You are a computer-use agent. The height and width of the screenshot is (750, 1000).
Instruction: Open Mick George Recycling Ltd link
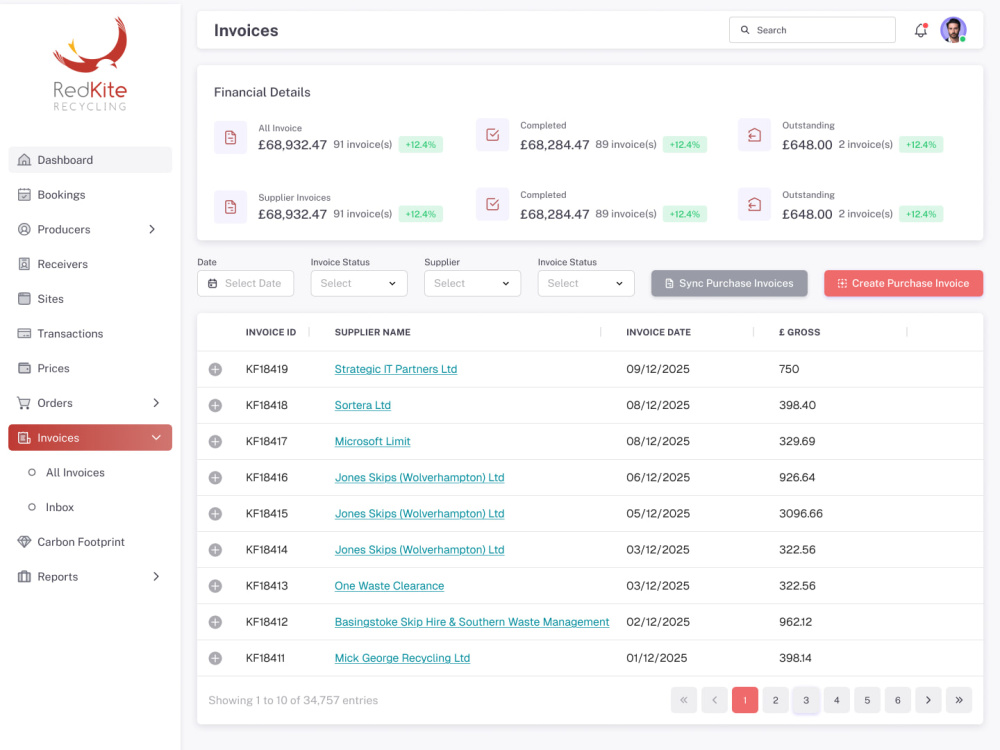pos(402,658)
